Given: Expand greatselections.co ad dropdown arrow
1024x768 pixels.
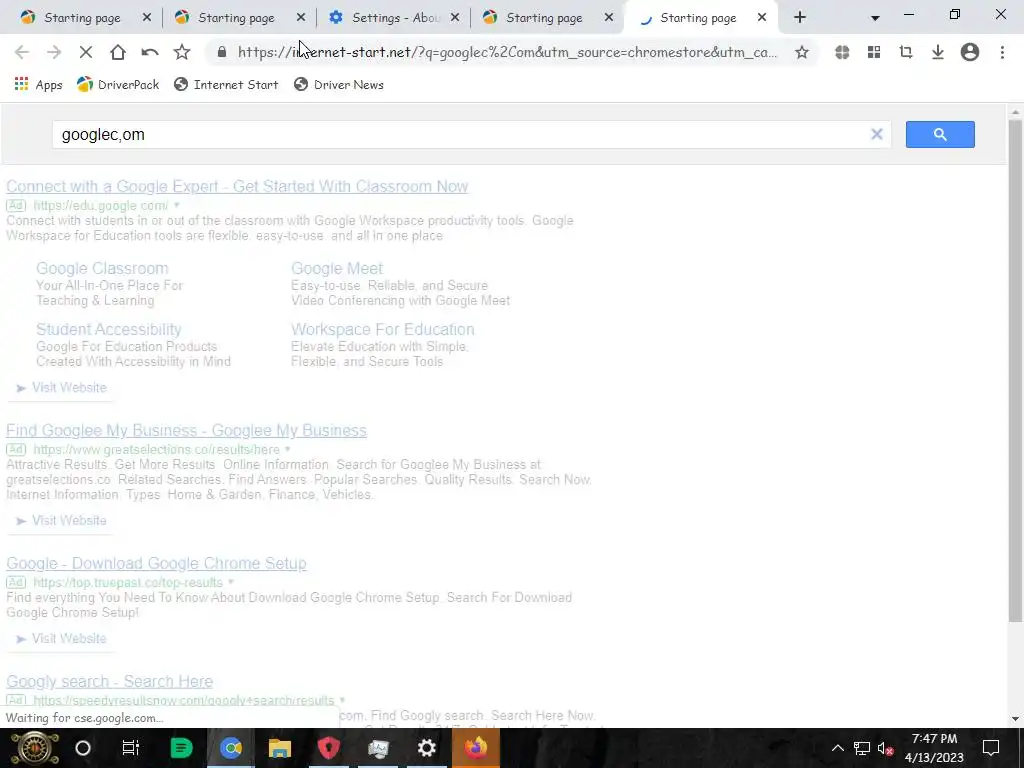Looking at the screenshot, I should point(287,449).
